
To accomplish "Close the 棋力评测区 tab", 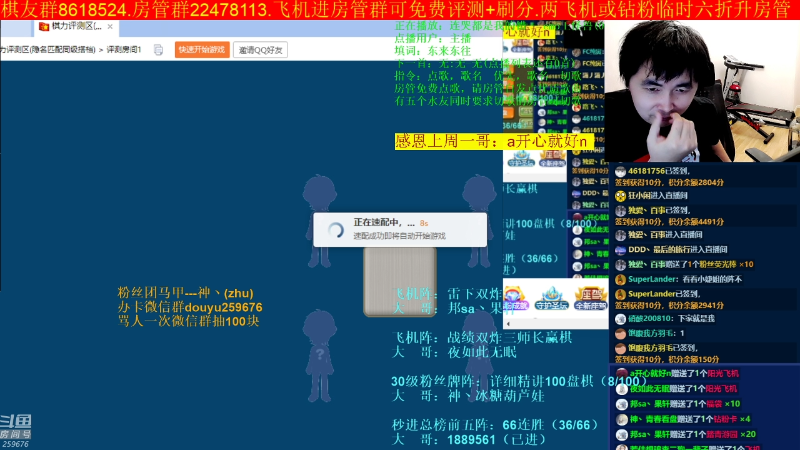I will click(x=110, y=26).
